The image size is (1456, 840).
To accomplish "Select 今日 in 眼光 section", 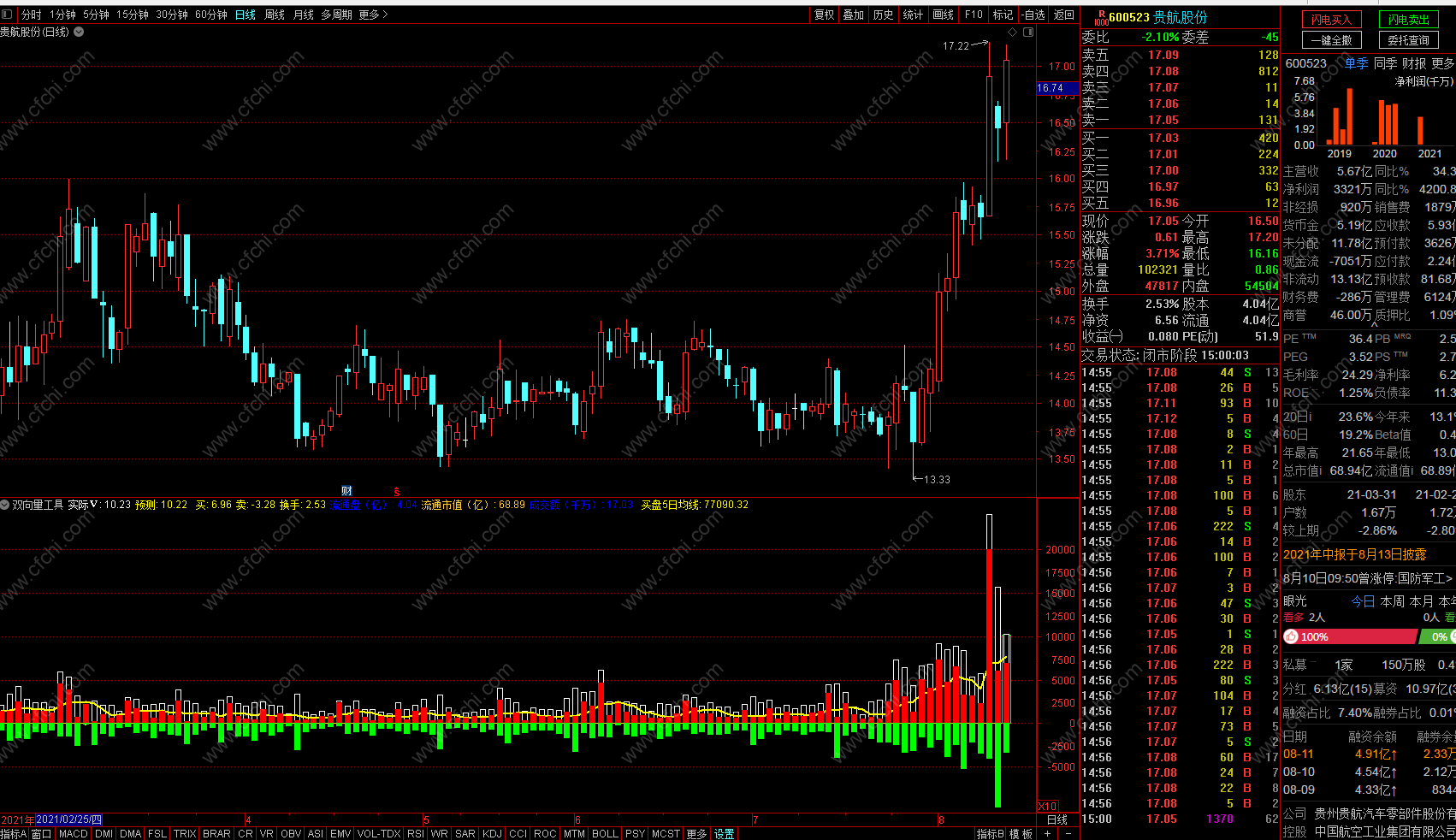I will (x=1363, y=601).
